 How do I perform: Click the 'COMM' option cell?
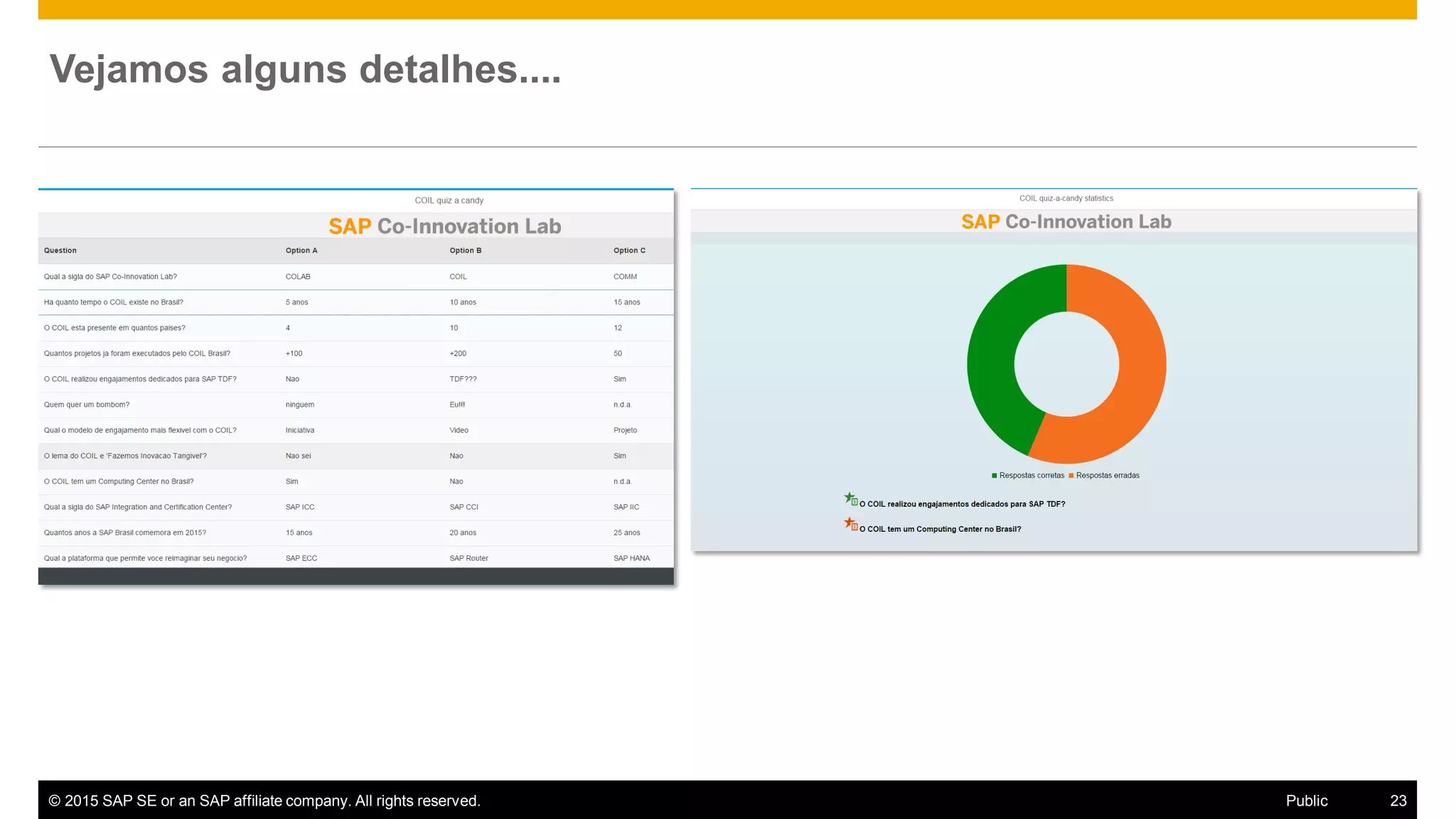626,277
